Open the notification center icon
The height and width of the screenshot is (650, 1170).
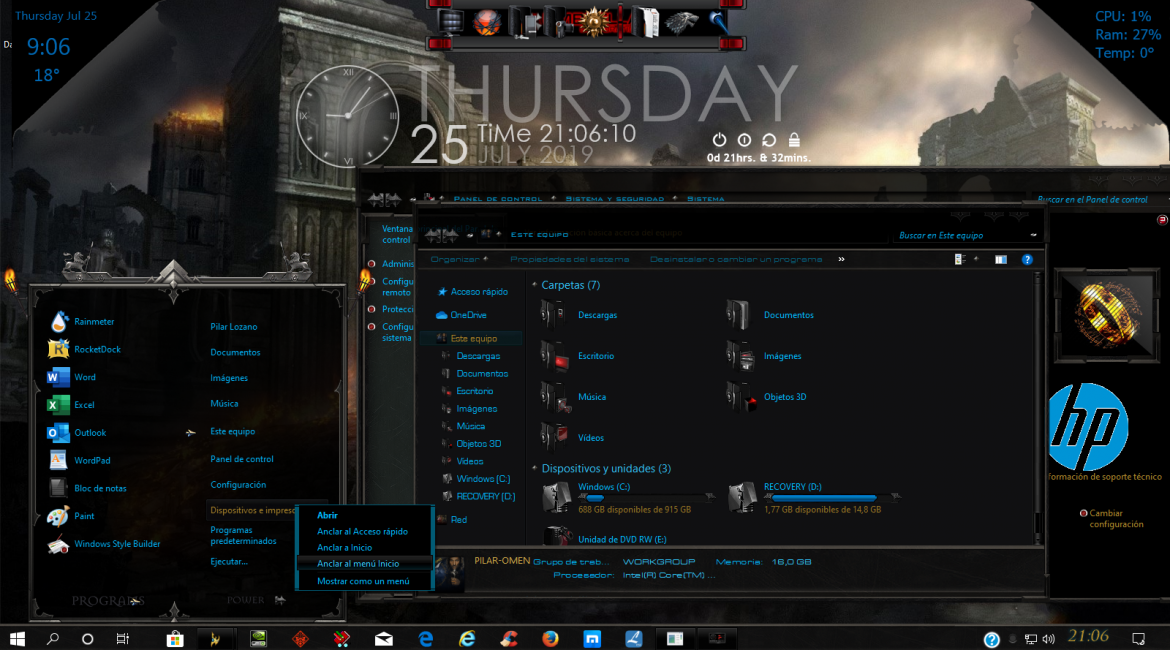(x=1139, y=639)
